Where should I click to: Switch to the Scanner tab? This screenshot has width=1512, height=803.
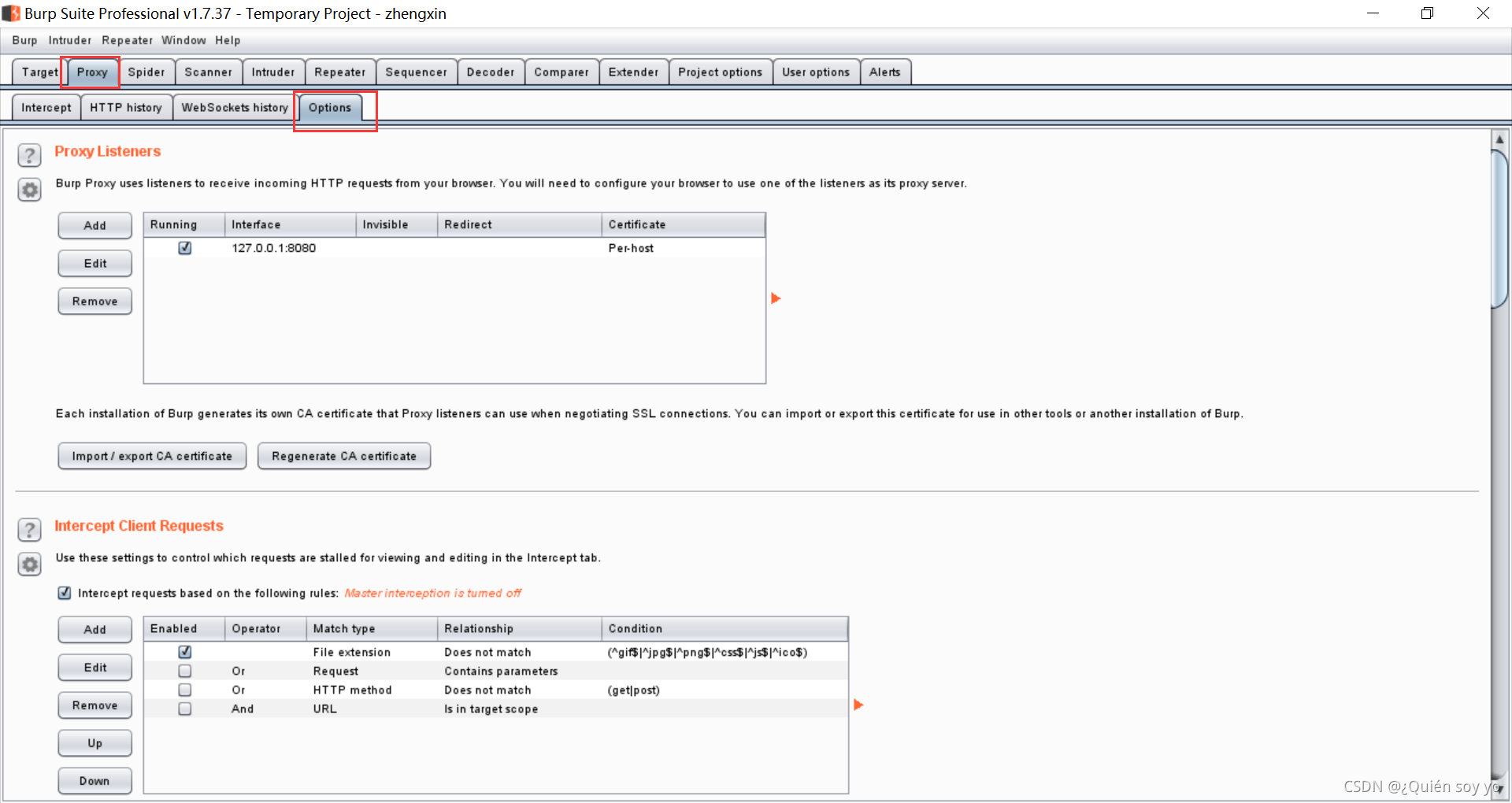pyautogui.click(x=209, y=72)
